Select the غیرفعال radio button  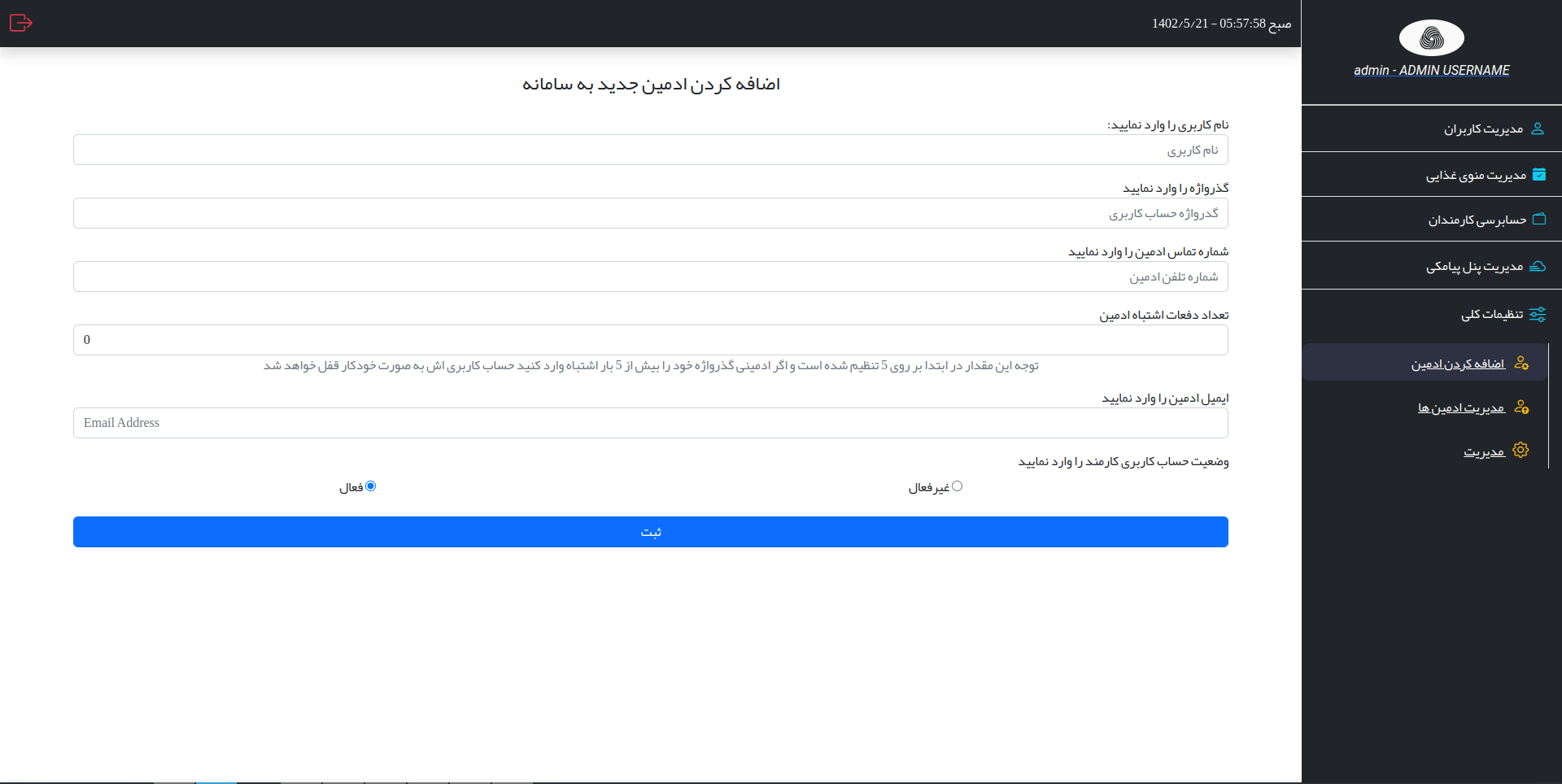tap(958, 486)
